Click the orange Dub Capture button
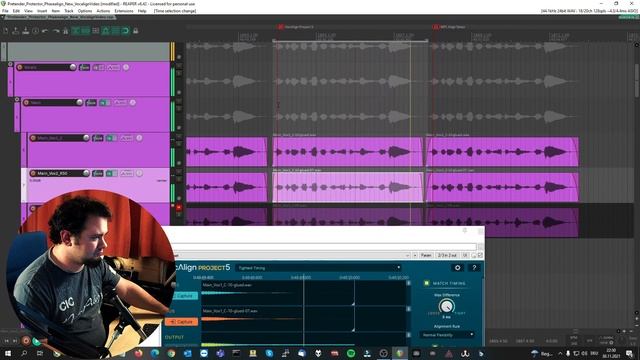Screen dimensions: 640x360 point(182,322)
